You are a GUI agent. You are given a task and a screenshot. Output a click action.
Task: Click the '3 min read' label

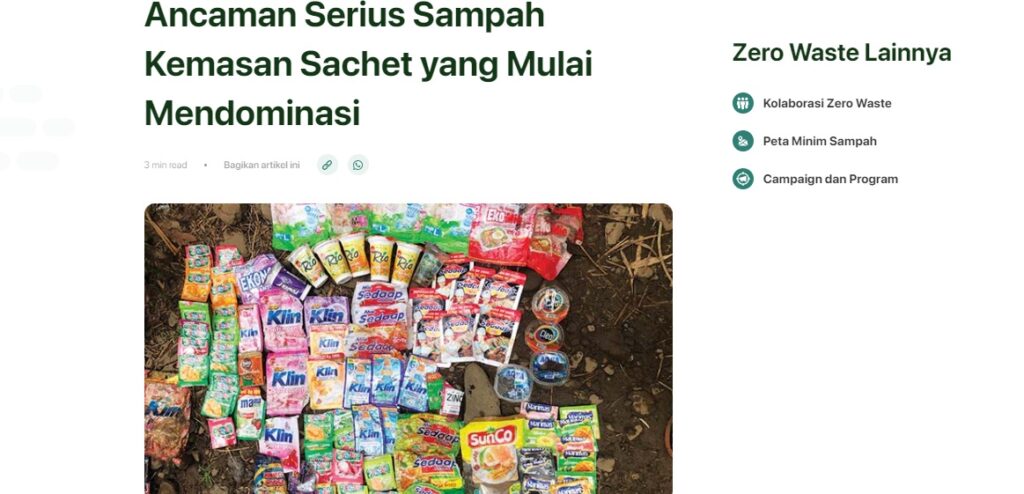pyautogui.click(x=165, y=165)
